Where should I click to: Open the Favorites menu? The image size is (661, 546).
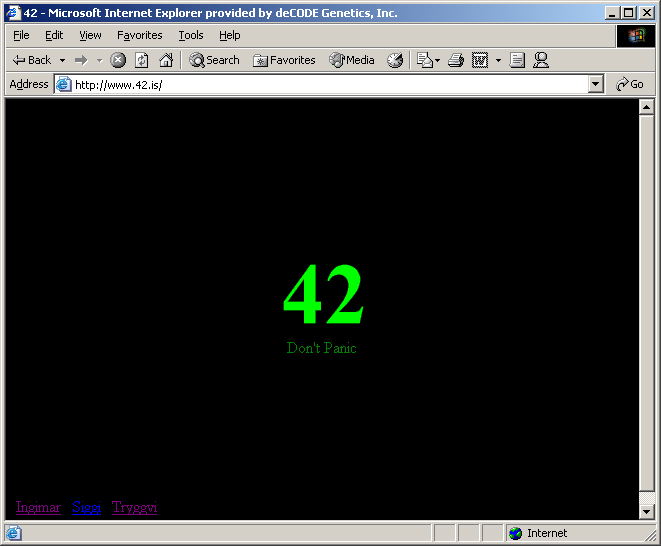pyautogui.click(x=140, y=35)
